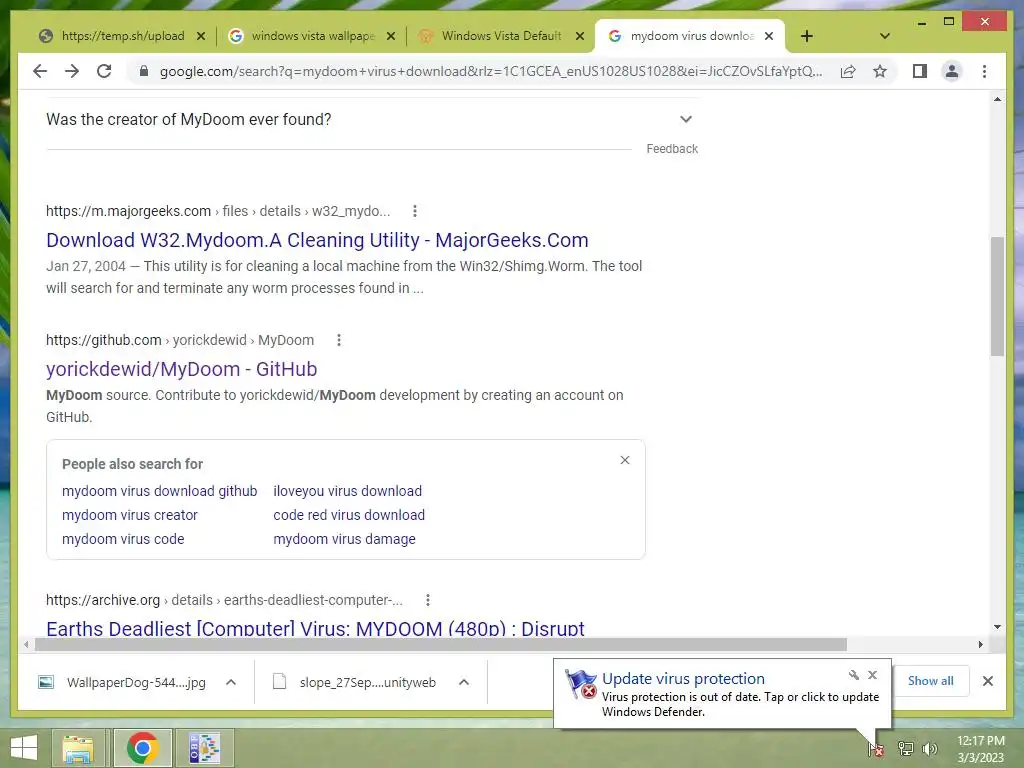Image resolution: width=1024 pixels, height=768 pixels.
Task: Close the mydoom virus download tab
Action: click(769, 36)
